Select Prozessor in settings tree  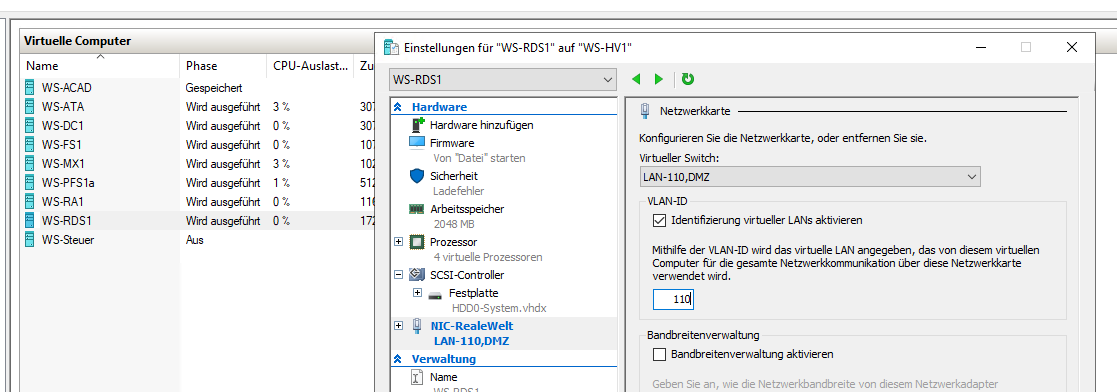[454, 242]
